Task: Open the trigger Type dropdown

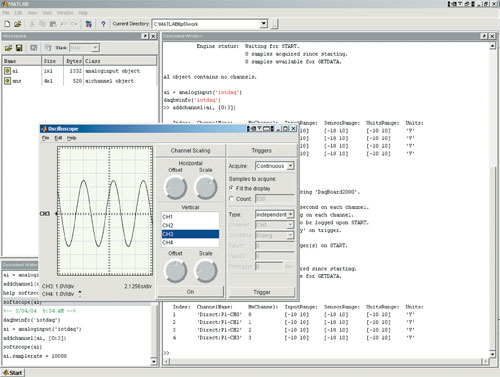Action: (291, 214)
